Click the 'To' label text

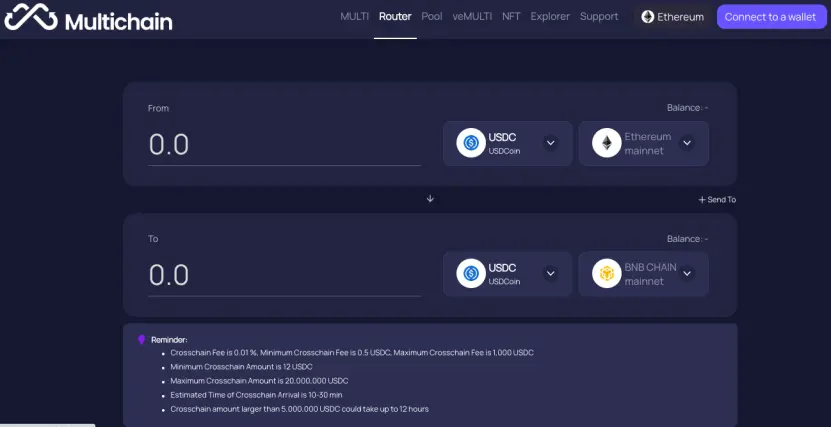tap(153, 239)
